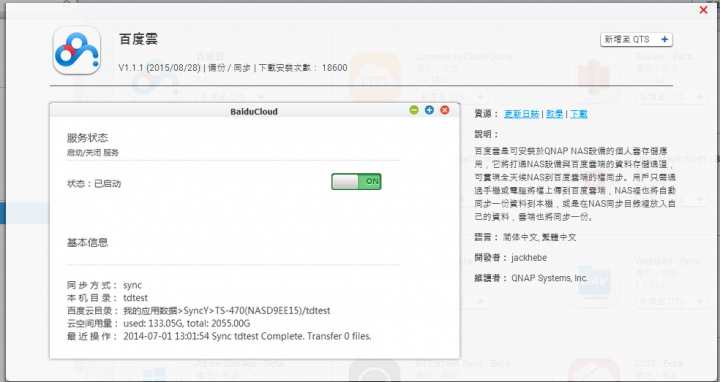
Task: Maximize the BaiduCloud window with blue plus icon
Action: tap(429, 110)
